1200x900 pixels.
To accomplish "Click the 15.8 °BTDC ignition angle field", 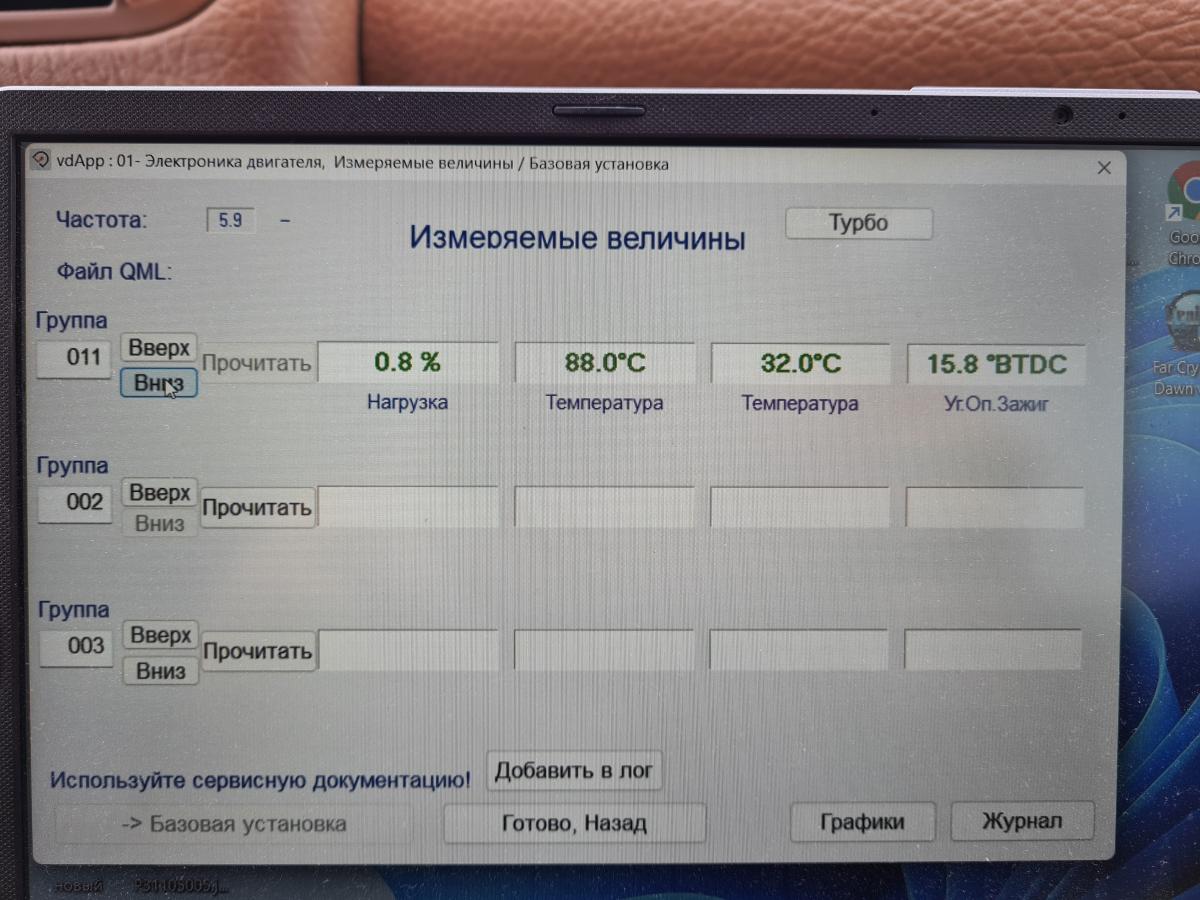I will [995, 363].
